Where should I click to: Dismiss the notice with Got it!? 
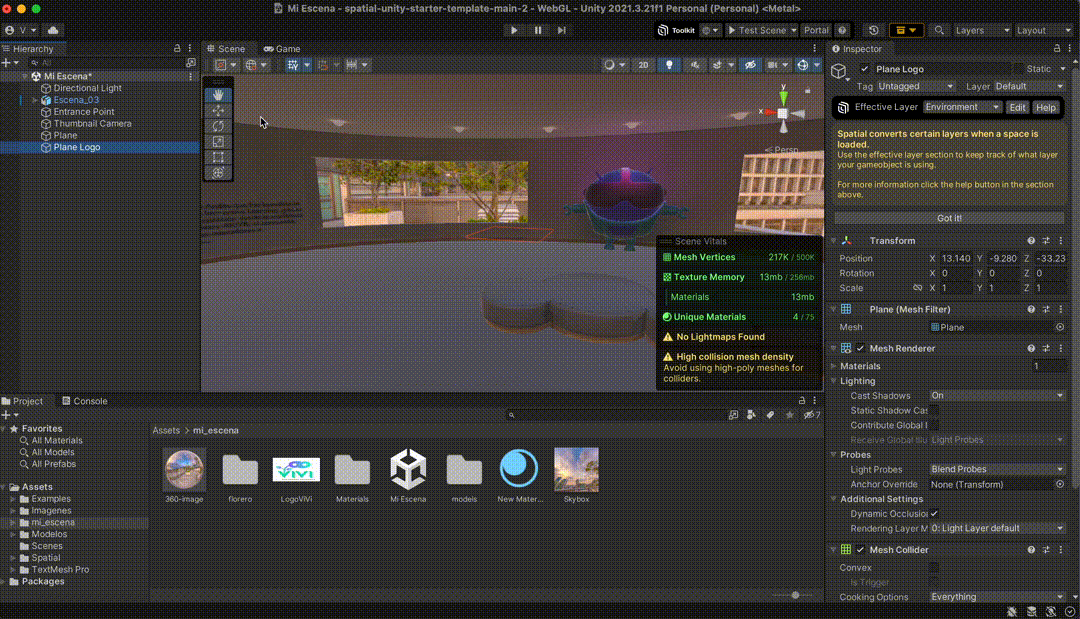click(949, 218)
